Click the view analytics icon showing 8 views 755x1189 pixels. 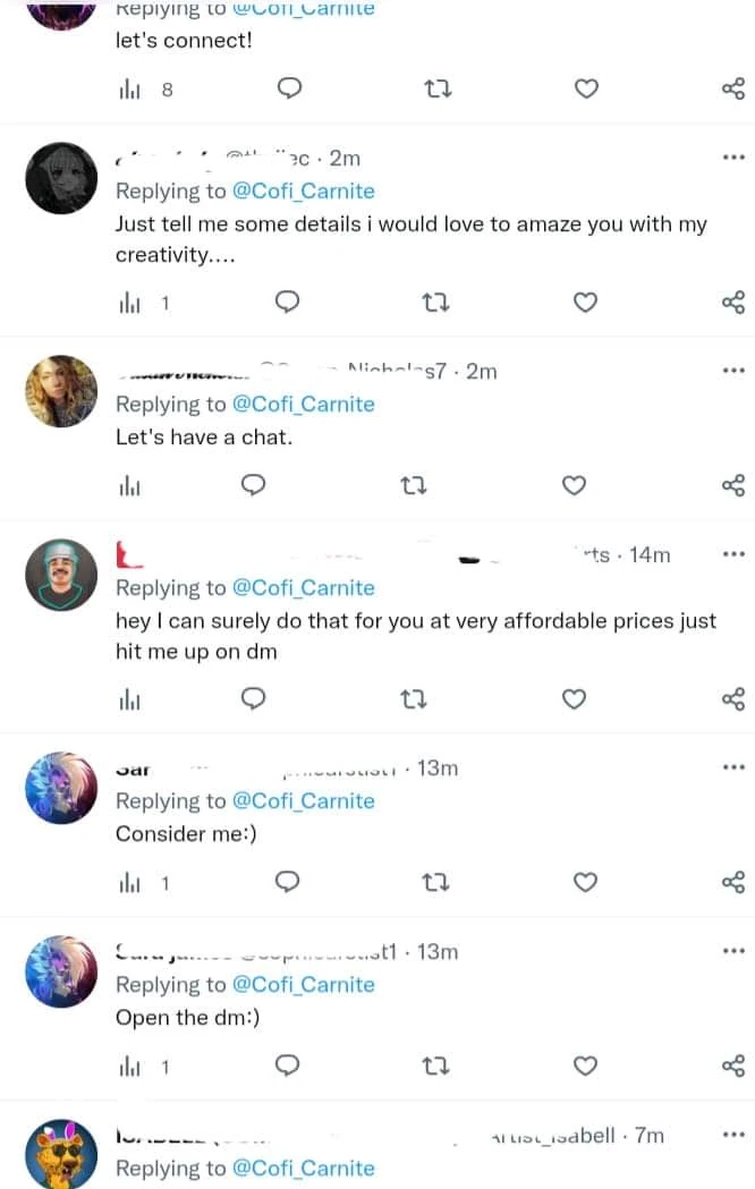131,89
